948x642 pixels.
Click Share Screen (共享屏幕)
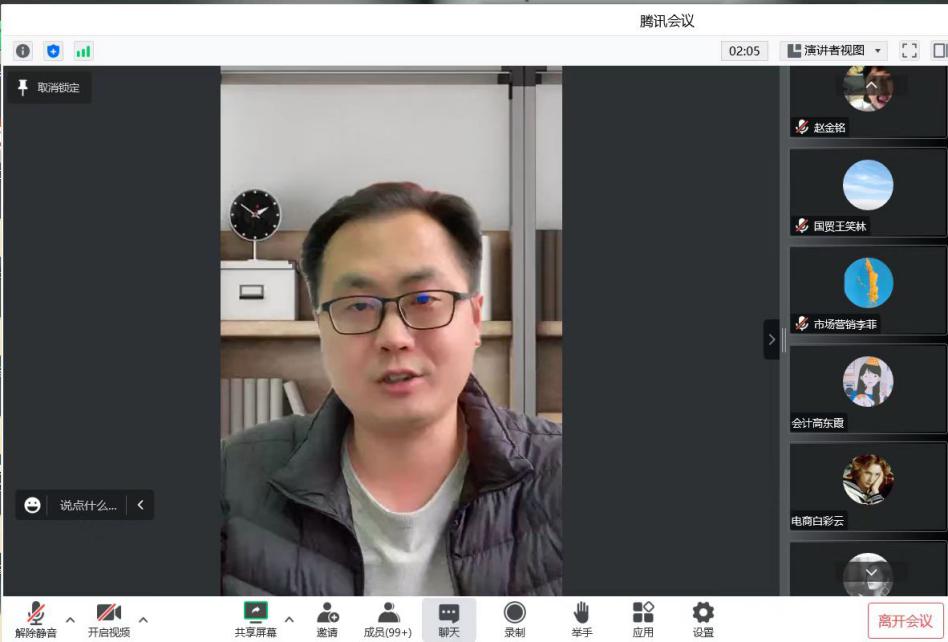[256, 619]
